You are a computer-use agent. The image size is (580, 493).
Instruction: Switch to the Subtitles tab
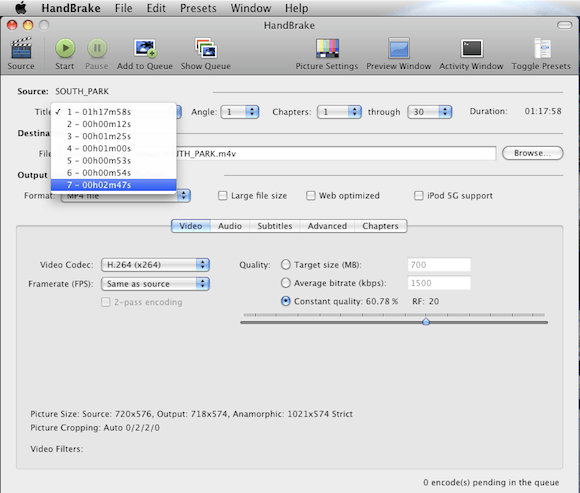[274, 226]
